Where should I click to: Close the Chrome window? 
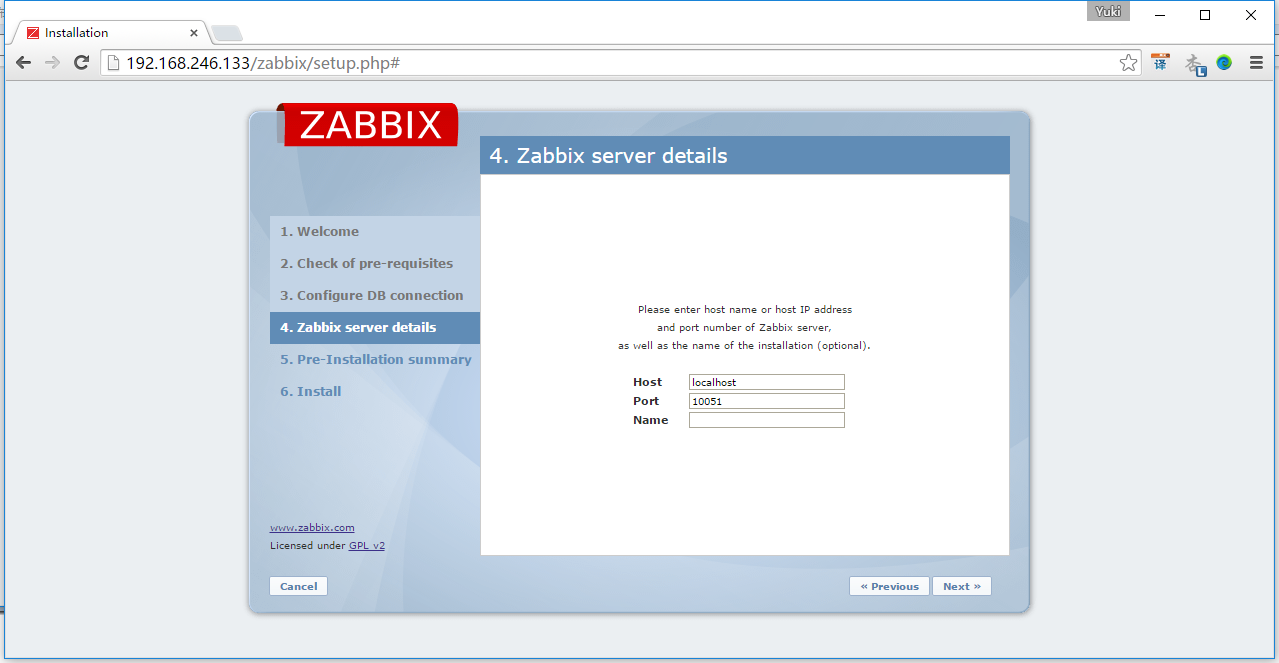pyautogui.click(x=1251, y=15)
